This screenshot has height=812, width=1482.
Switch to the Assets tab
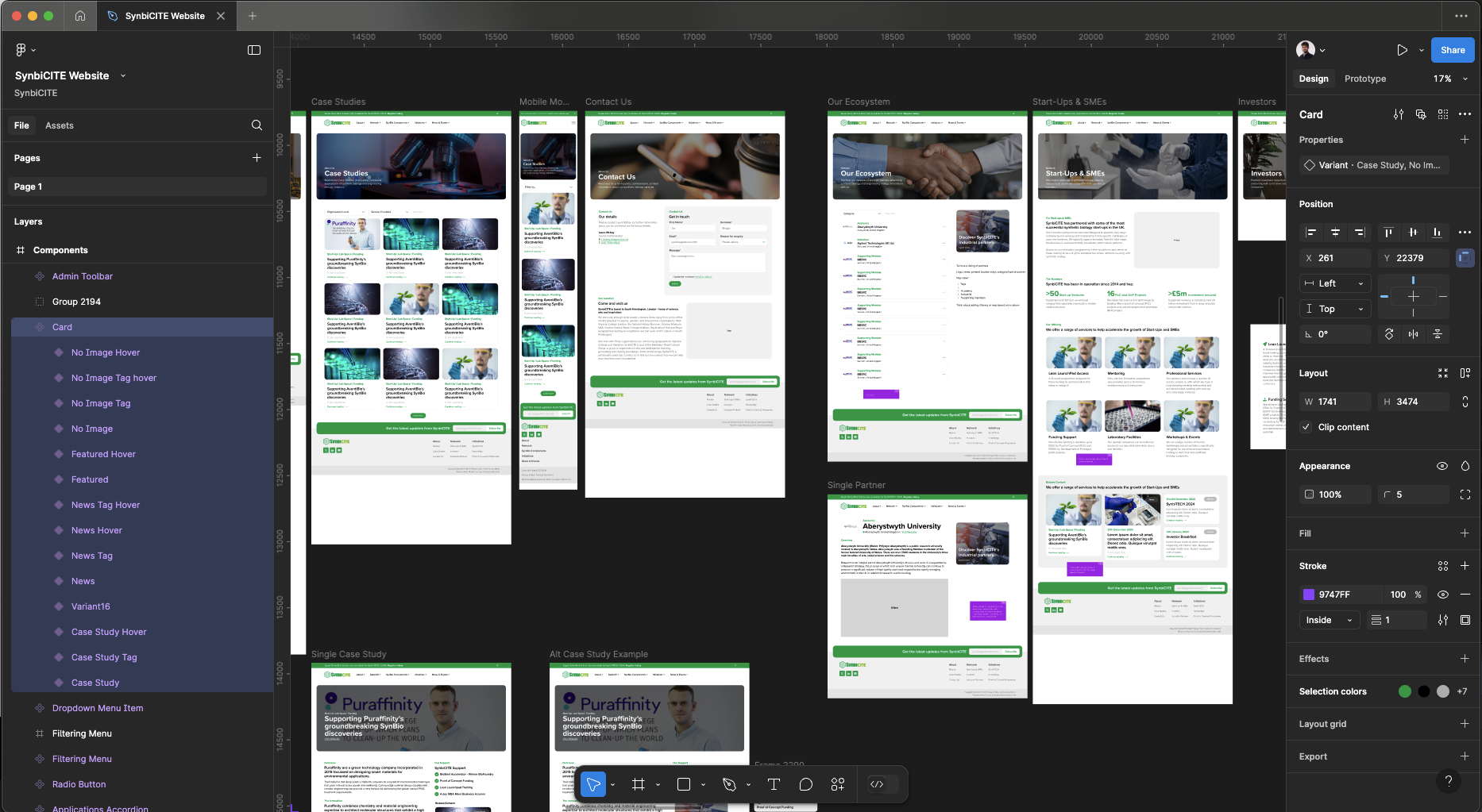(60, 125)
